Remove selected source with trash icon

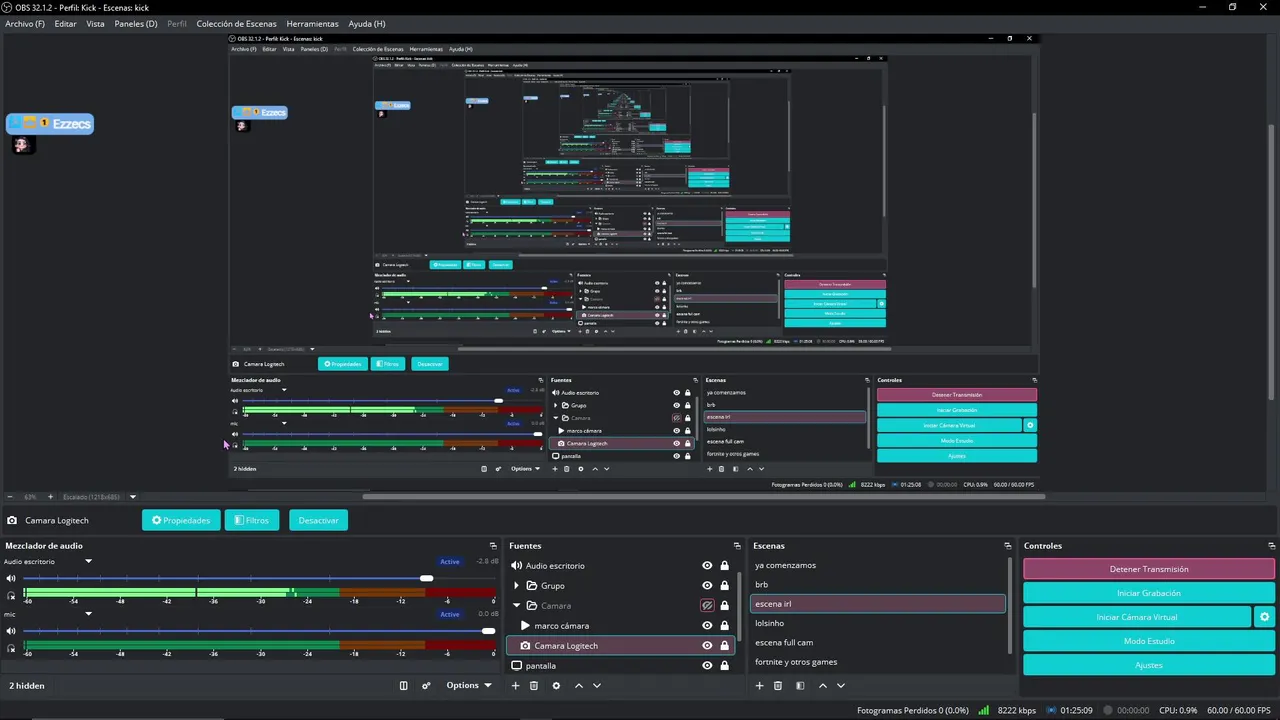534,686
